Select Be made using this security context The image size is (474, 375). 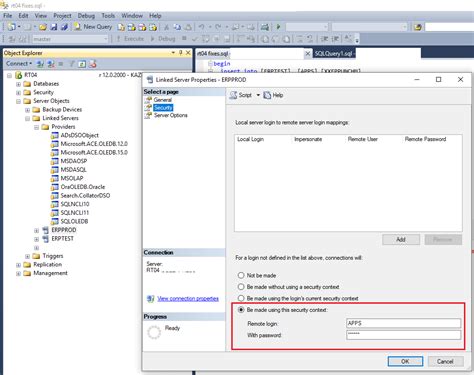click(241, 310)
